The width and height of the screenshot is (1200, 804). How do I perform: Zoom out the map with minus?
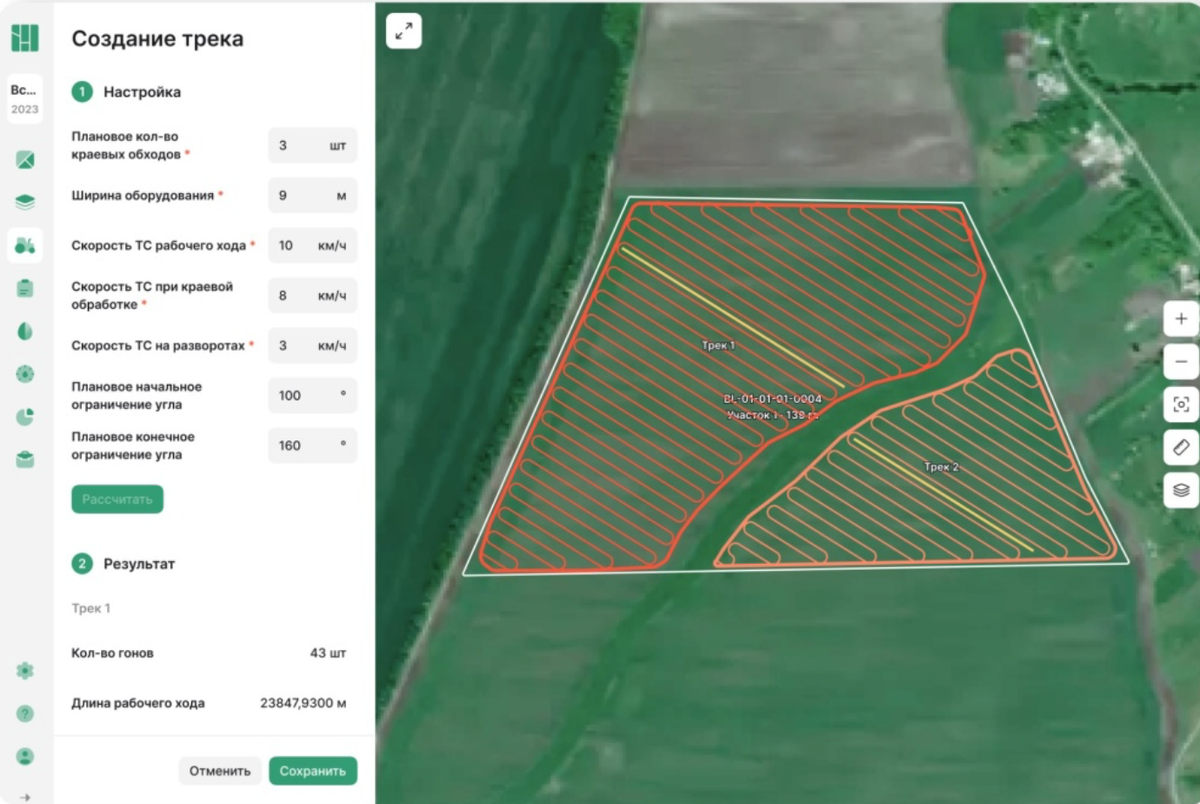tap(1181, 361)
